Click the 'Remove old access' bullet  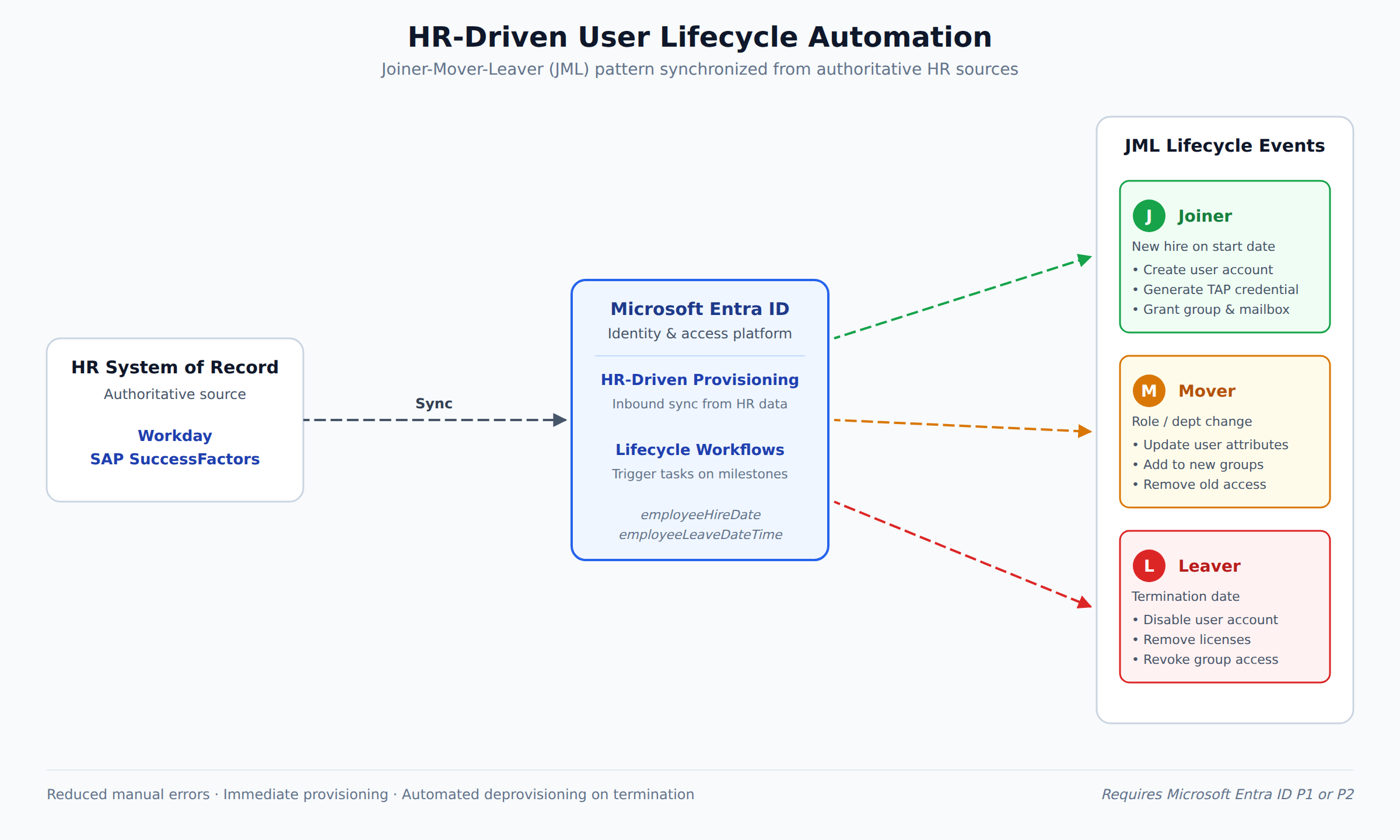(1199, 484)
